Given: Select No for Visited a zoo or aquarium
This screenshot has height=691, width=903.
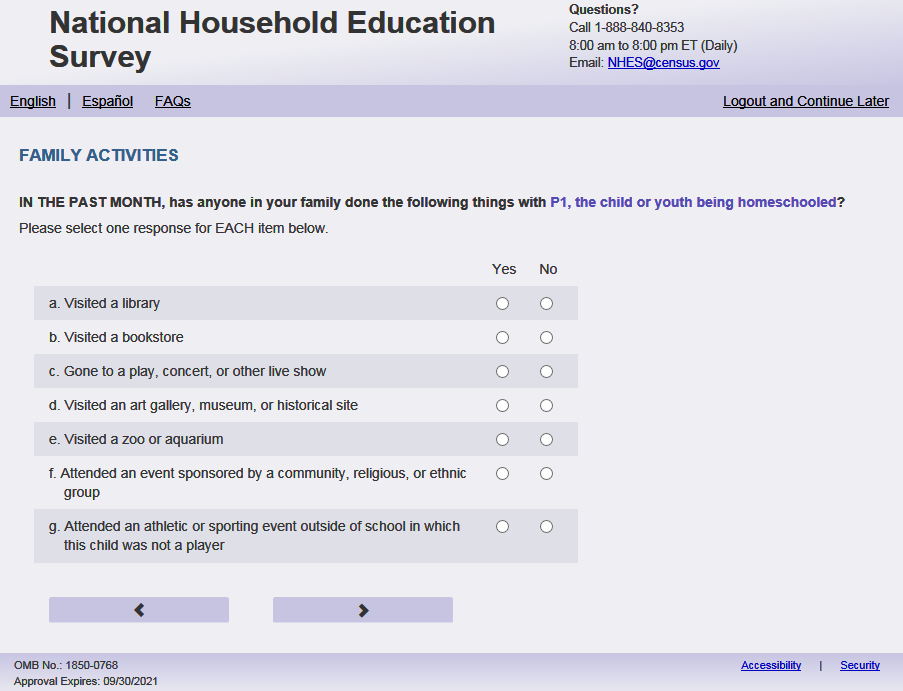Looking at the screenshot, I should click(x=546, y=440).
